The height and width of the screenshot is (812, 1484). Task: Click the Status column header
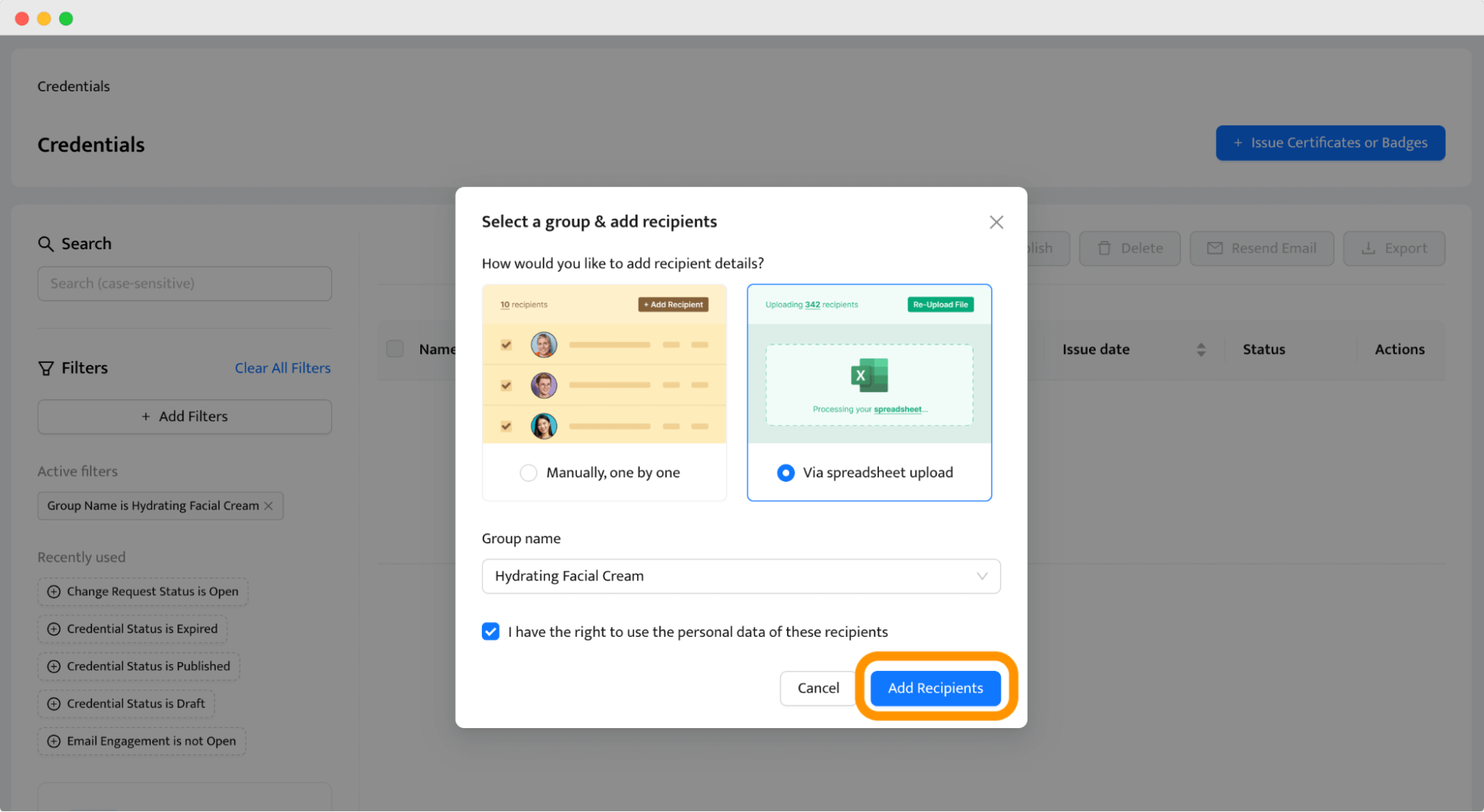click(1264, 350)
